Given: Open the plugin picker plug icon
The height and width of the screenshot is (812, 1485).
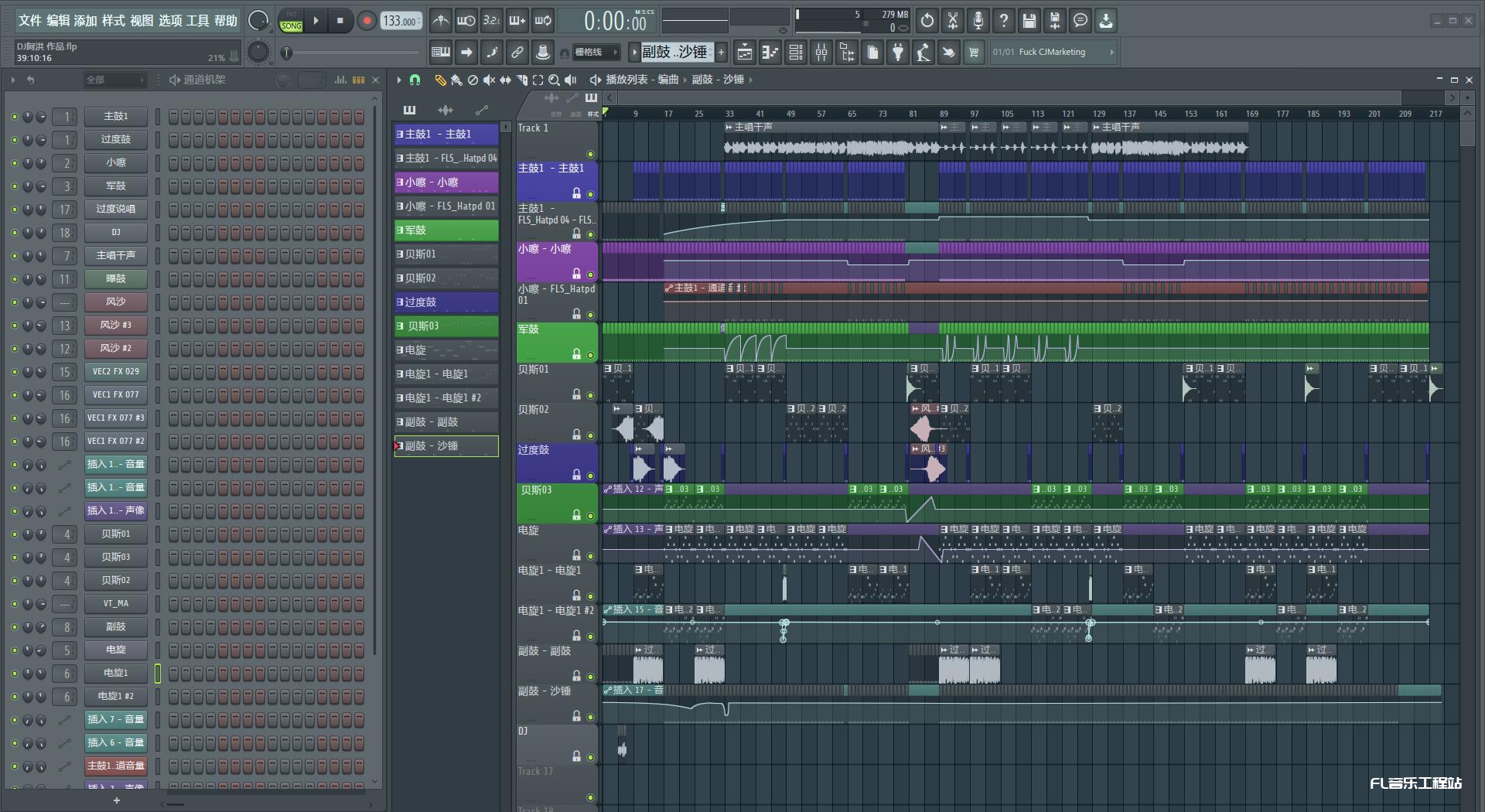Looking at the screenshot, I should point(897,53).
